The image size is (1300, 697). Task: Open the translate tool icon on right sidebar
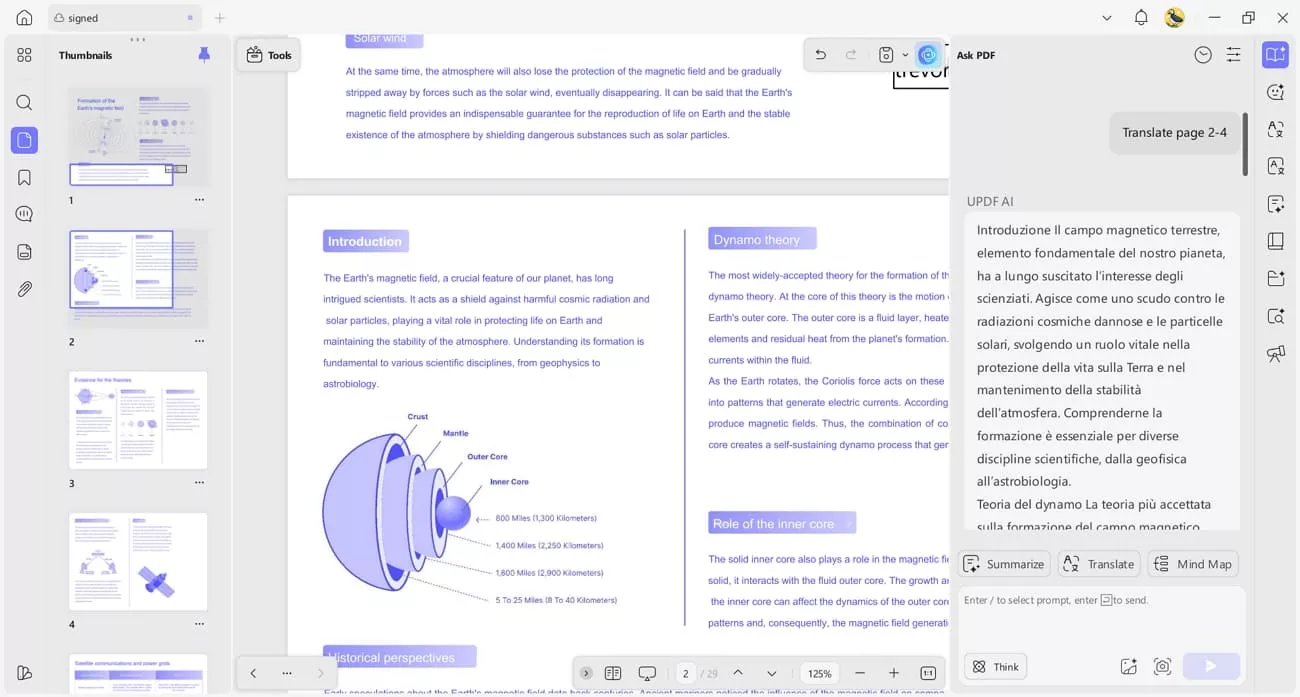pyautogui.click(x=1275, y=130)
